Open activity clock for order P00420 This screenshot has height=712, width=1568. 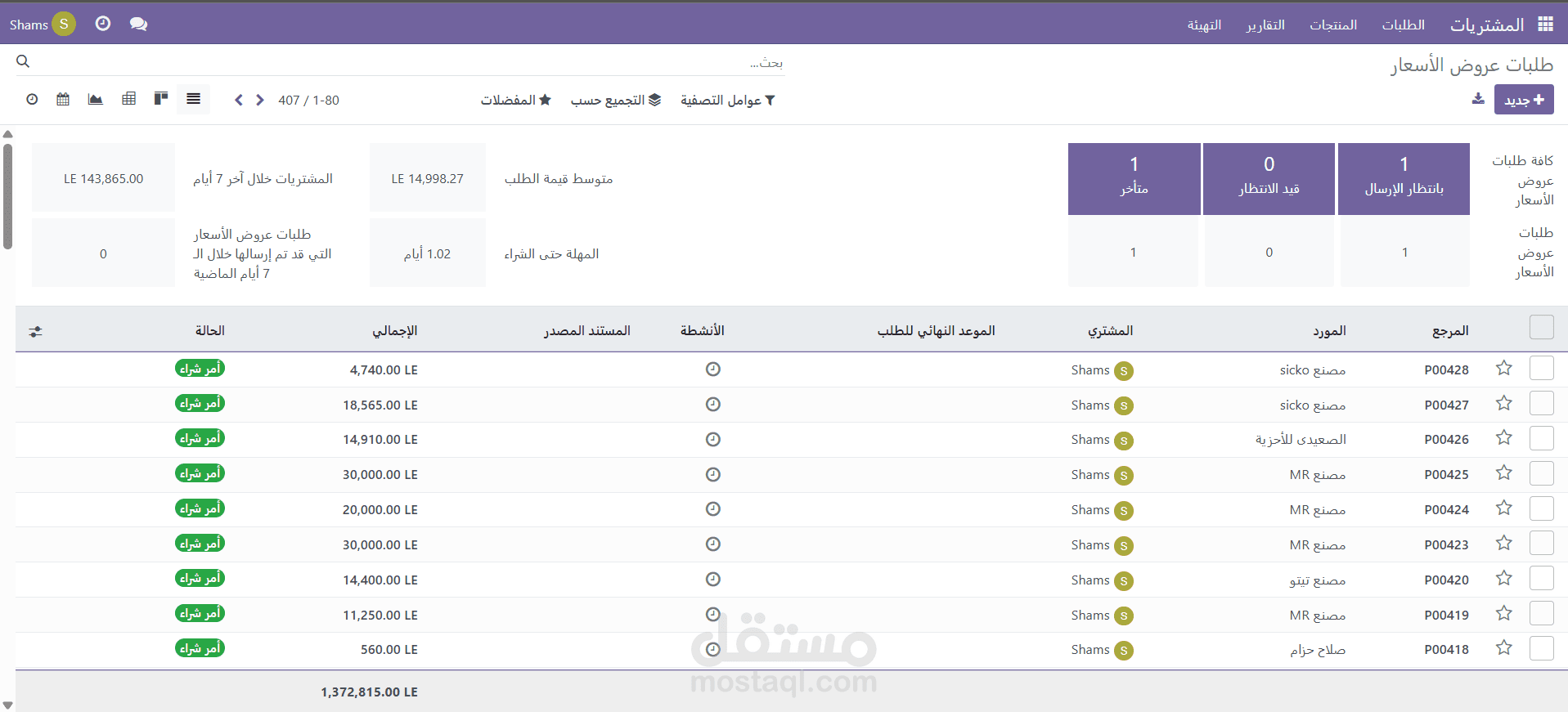click(713, 580)
